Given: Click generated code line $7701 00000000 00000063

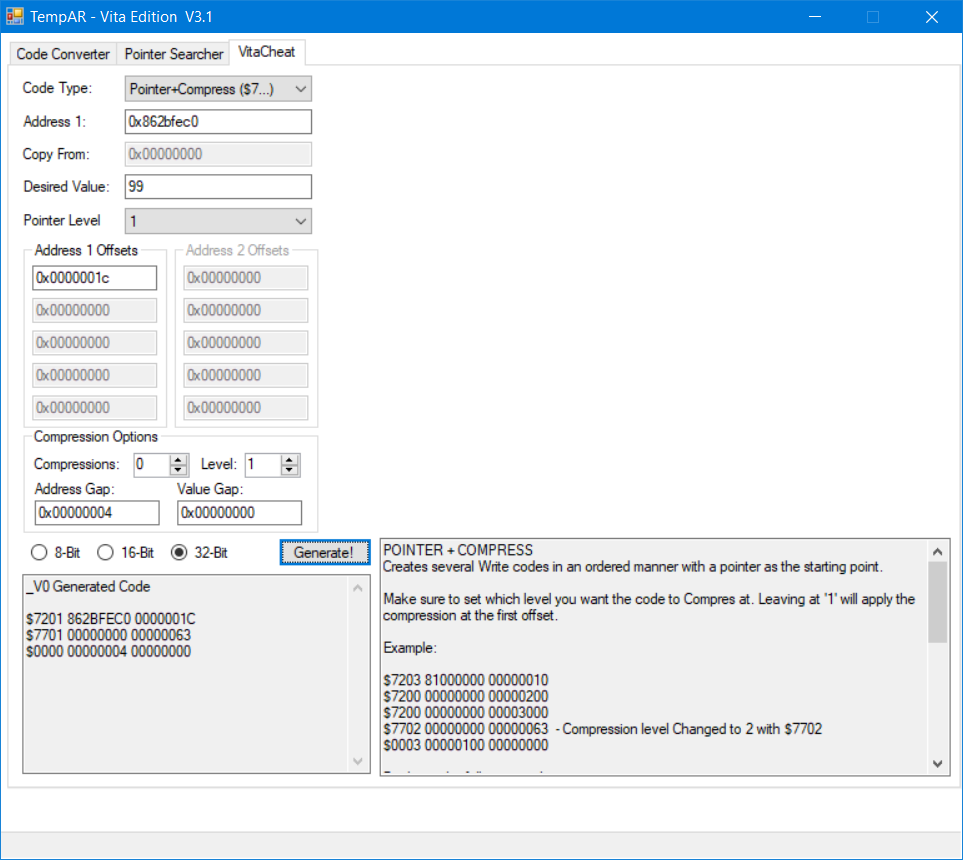Looking at the screenshot, I should pos(109,635).
